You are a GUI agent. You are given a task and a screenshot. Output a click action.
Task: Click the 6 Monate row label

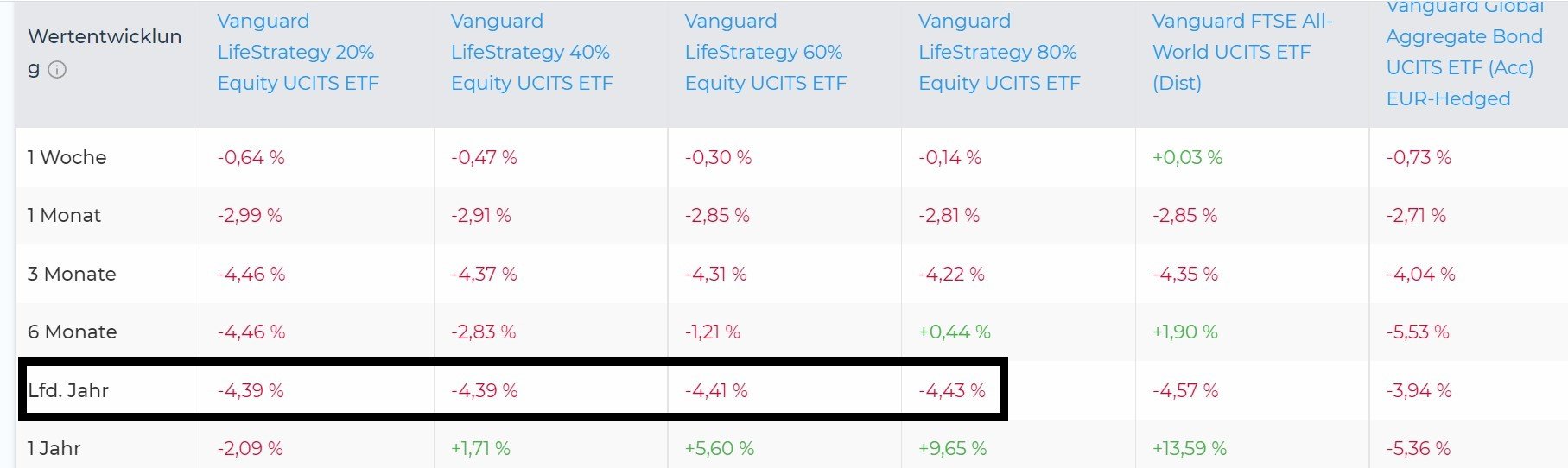(x=72, y=332)
